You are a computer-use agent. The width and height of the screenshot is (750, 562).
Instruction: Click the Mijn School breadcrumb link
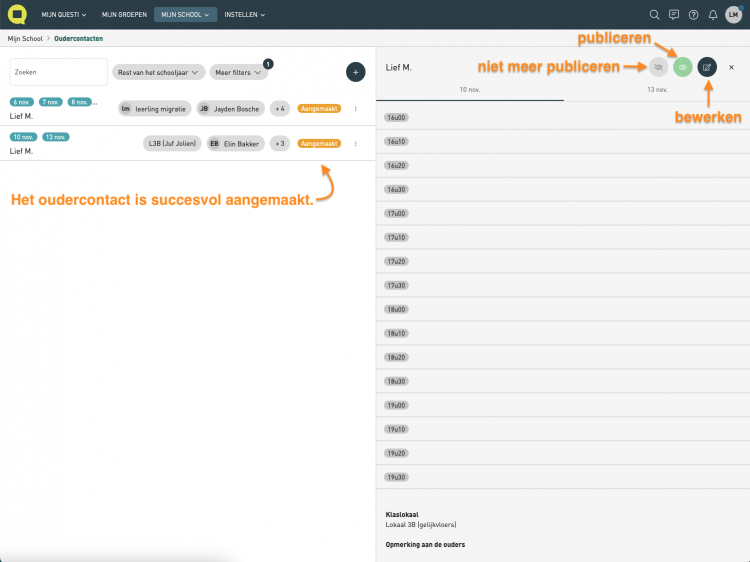(x=24, y=38)
